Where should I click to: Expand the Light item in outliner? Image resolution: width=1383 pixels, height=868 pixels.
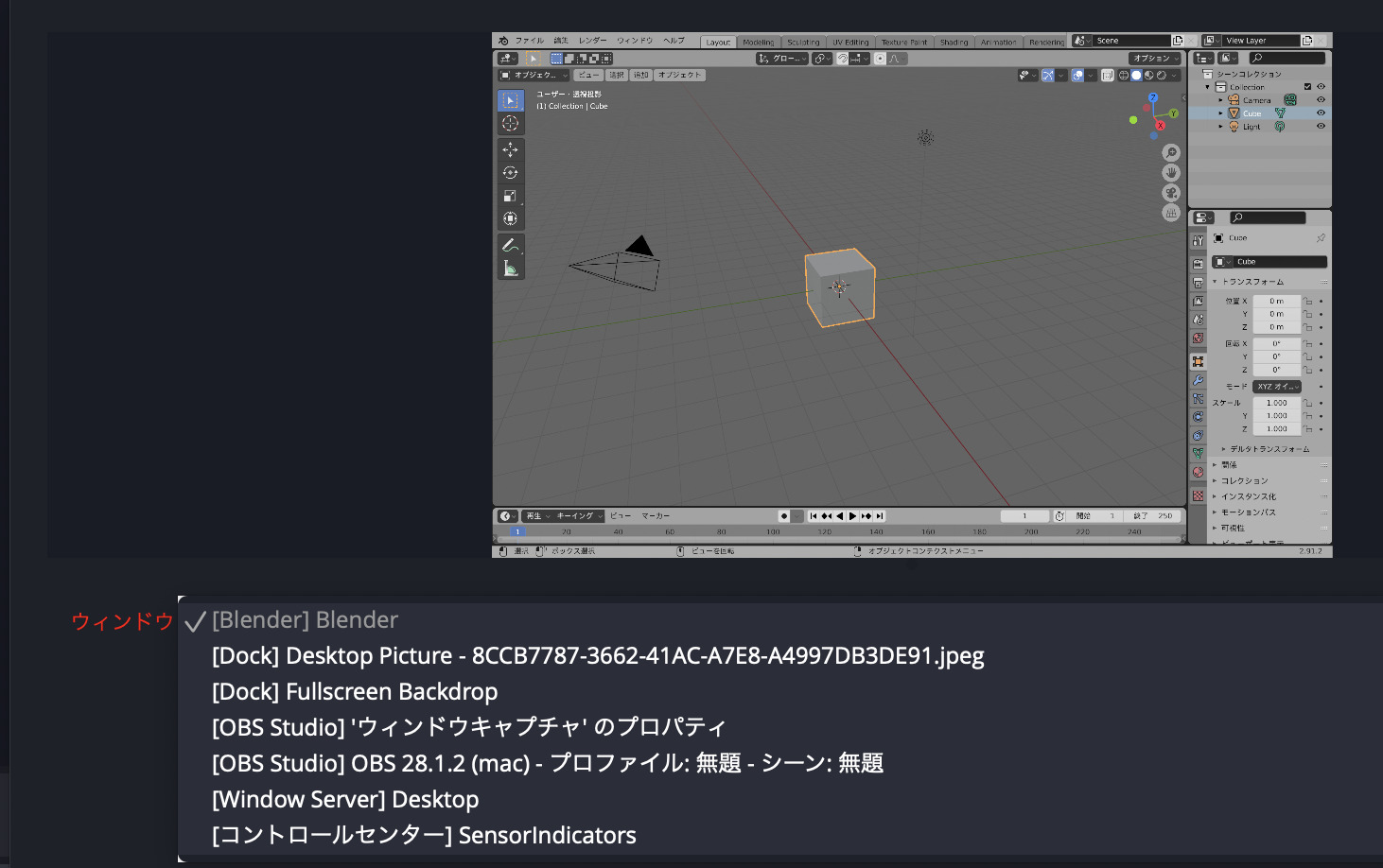tap(1221, 127)
